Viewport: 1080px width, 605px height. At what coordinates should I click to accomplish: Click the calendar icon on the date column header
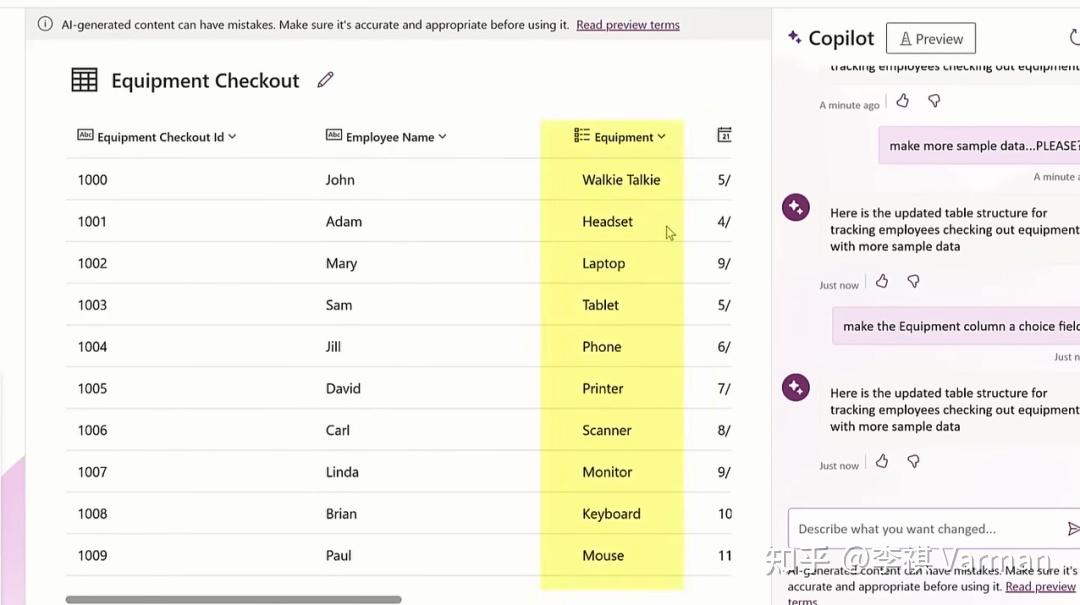723,134
